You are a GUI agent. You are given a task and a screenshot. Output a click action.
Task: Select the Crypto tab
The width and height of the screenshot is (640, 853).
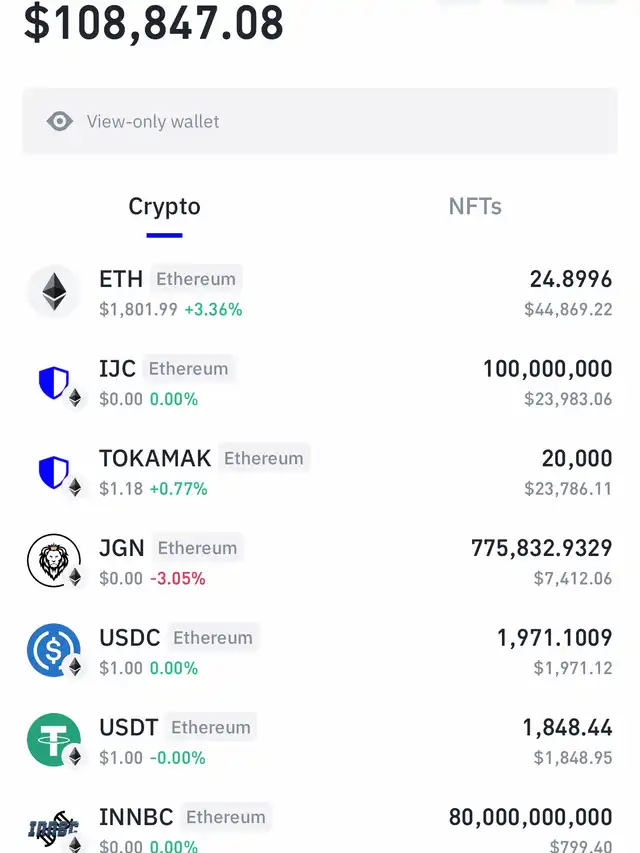click(164, 206)
